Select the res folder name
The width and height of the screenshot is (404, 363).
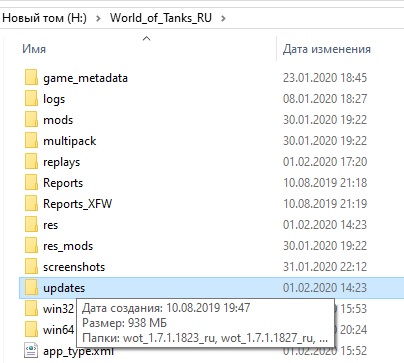(x=51, y=225)
